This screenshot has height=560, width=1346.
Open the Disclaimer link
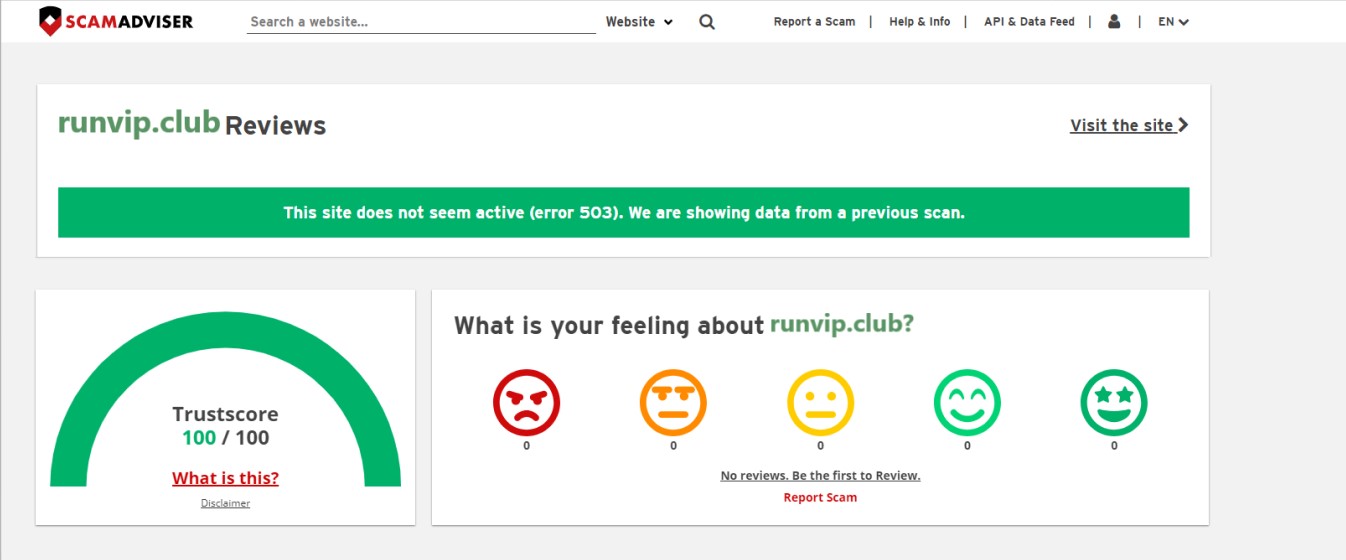(x=225, y=503)
